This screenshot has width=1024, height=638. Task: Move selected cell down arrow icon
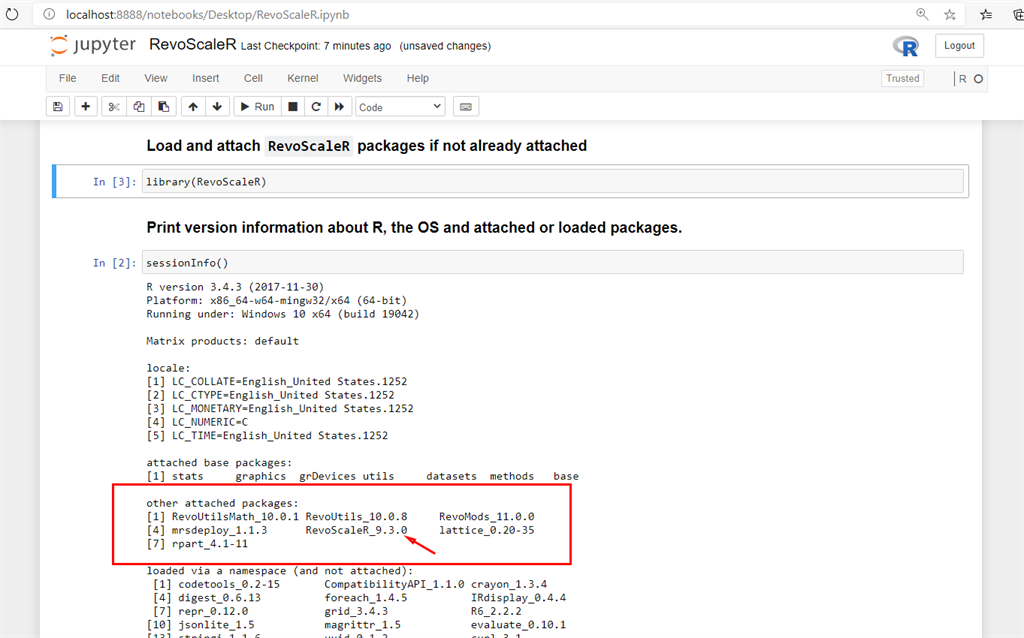218,106
